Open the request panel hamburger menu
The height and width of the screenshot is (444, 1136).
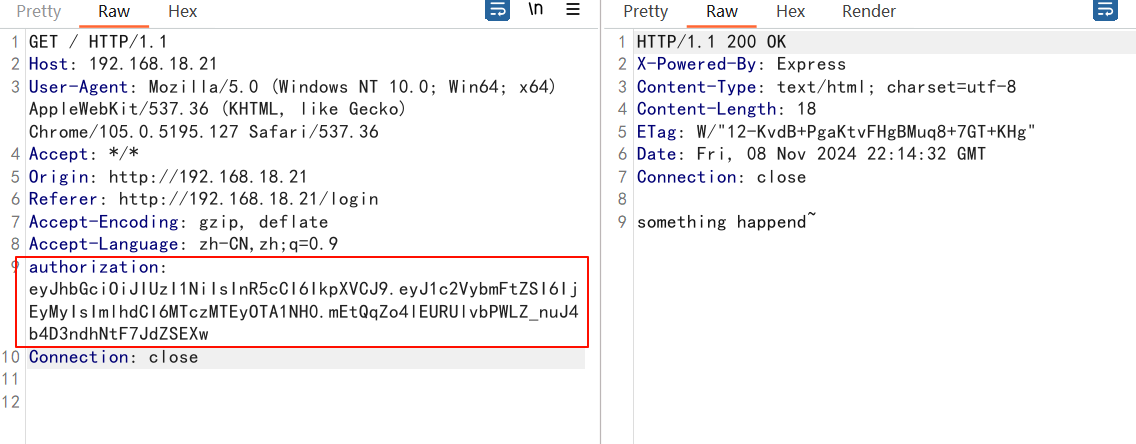572,10
